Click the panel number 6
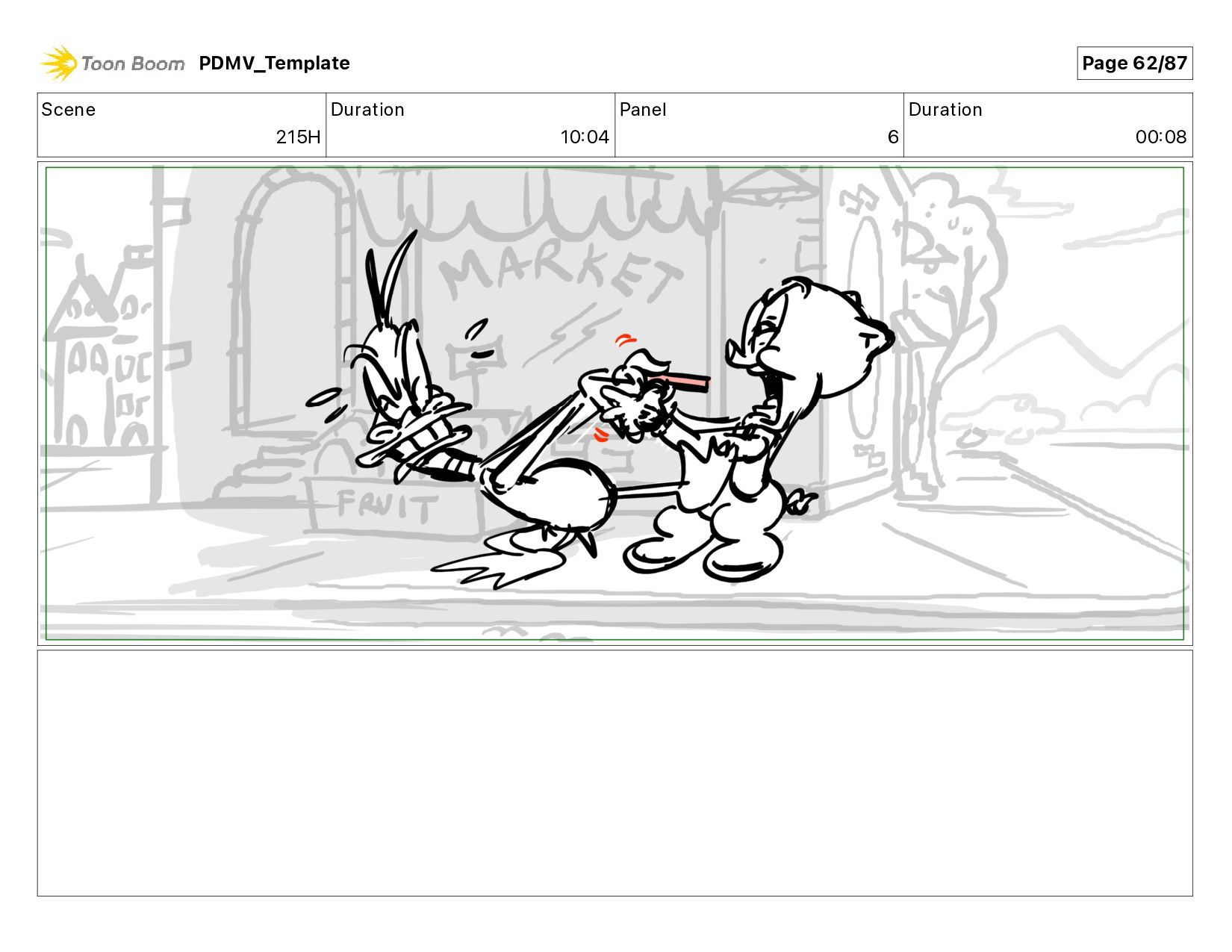1232x952 pixels. coord(893,137)
